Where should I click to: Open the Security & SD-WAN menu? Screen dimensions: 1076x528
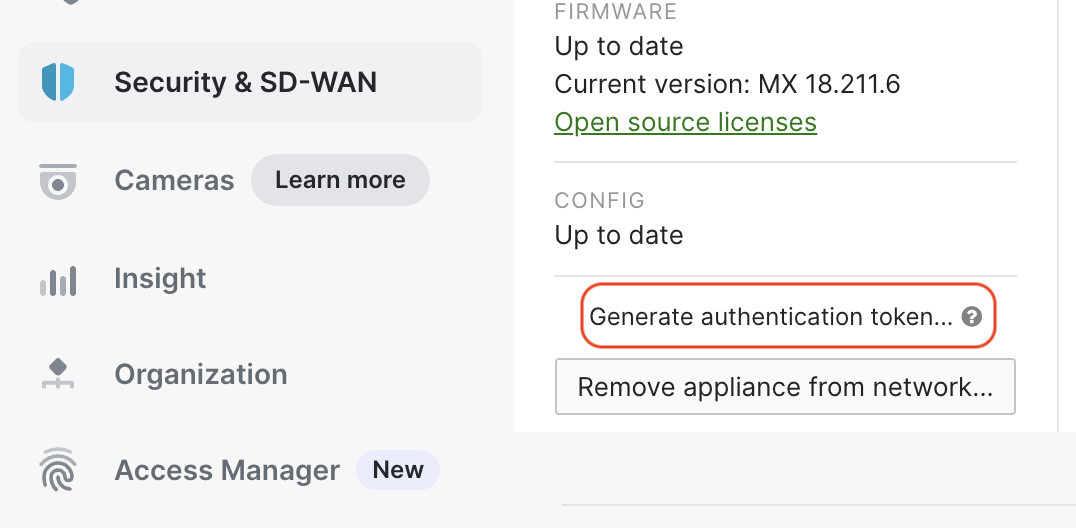(x=250, y=82)
